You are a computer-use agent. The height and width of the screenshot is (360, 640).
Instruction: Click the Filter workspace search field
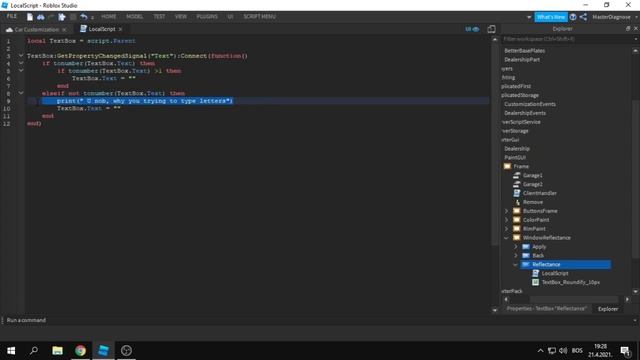pyautogui.click(x=567, y=39)
